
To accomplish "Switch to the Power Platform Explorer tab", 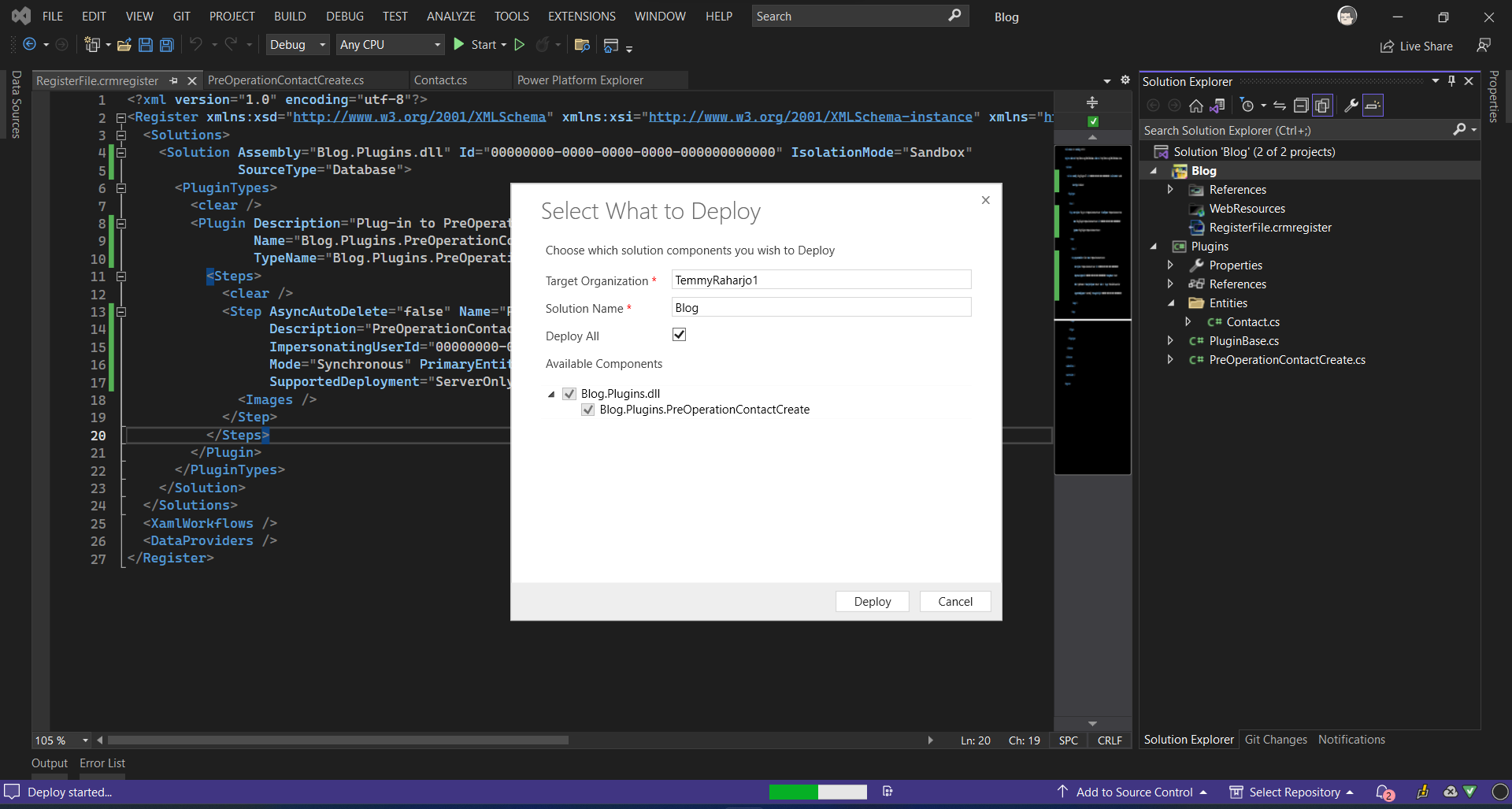I will (580, 80).
